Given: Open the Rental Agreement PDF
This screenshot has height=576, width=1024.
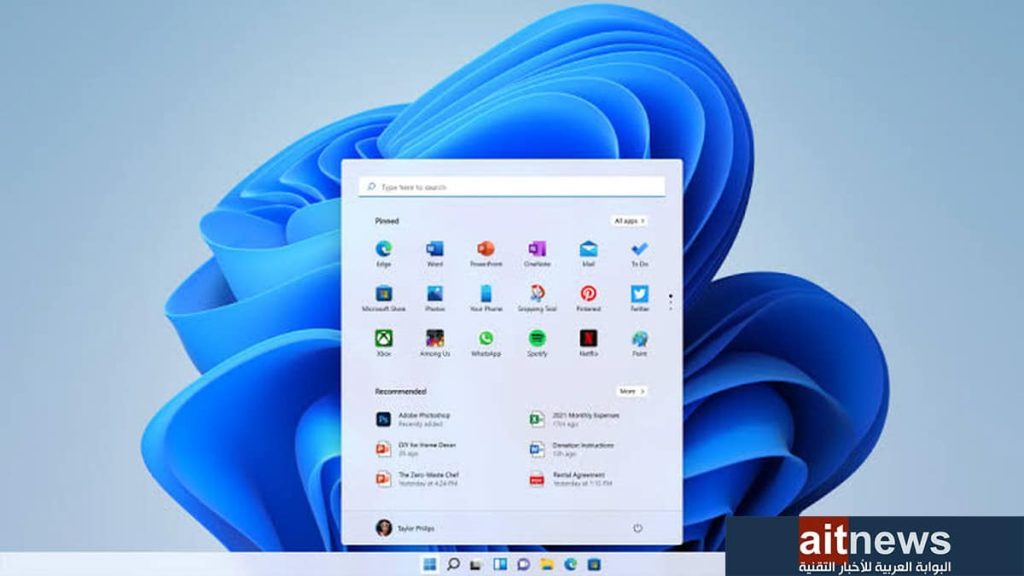Looking at the screenshot, I should 571,479.
